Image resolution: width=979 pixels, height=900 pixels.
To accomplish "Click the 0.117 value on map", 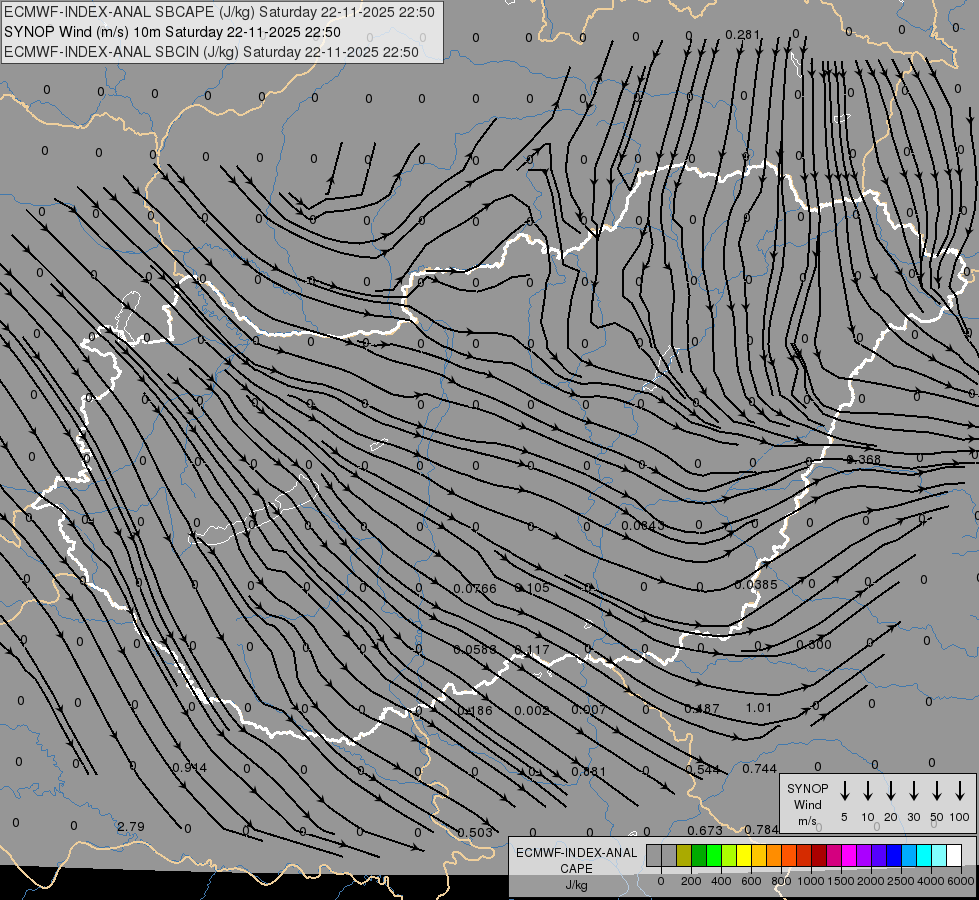I will pyautogui.click(x=532, y=650).
